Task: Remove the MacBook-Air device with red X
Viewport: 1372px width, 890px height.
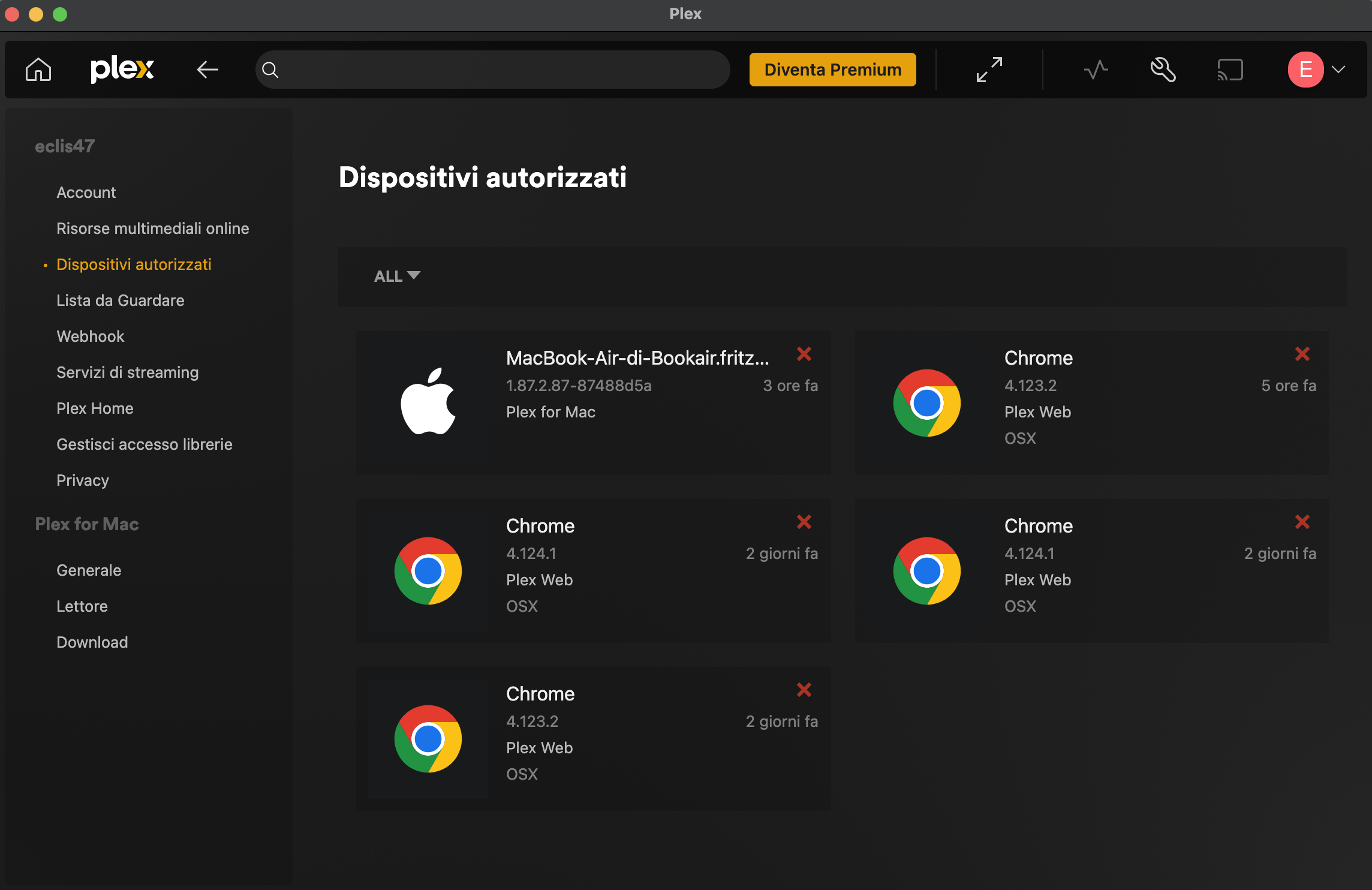Action: 804,354
